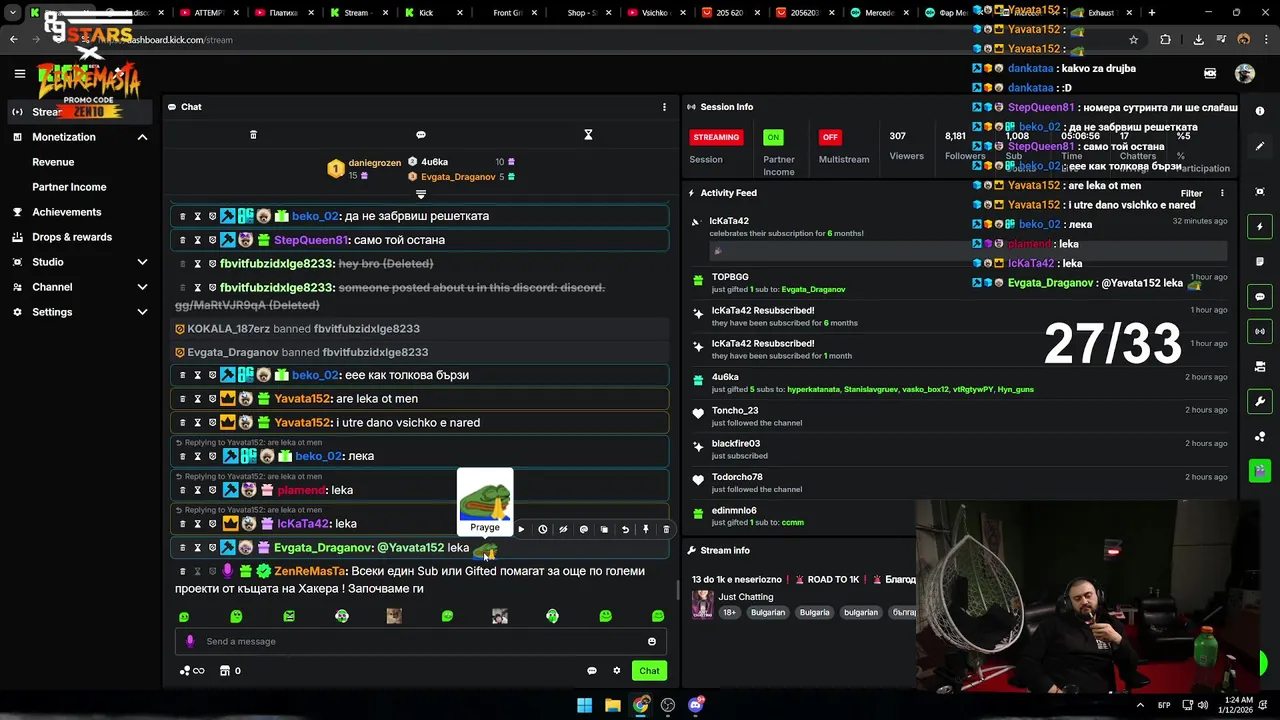Click the first green emote in quick emotes row
Screen dimensions: 1280x720
click(184, 617)
